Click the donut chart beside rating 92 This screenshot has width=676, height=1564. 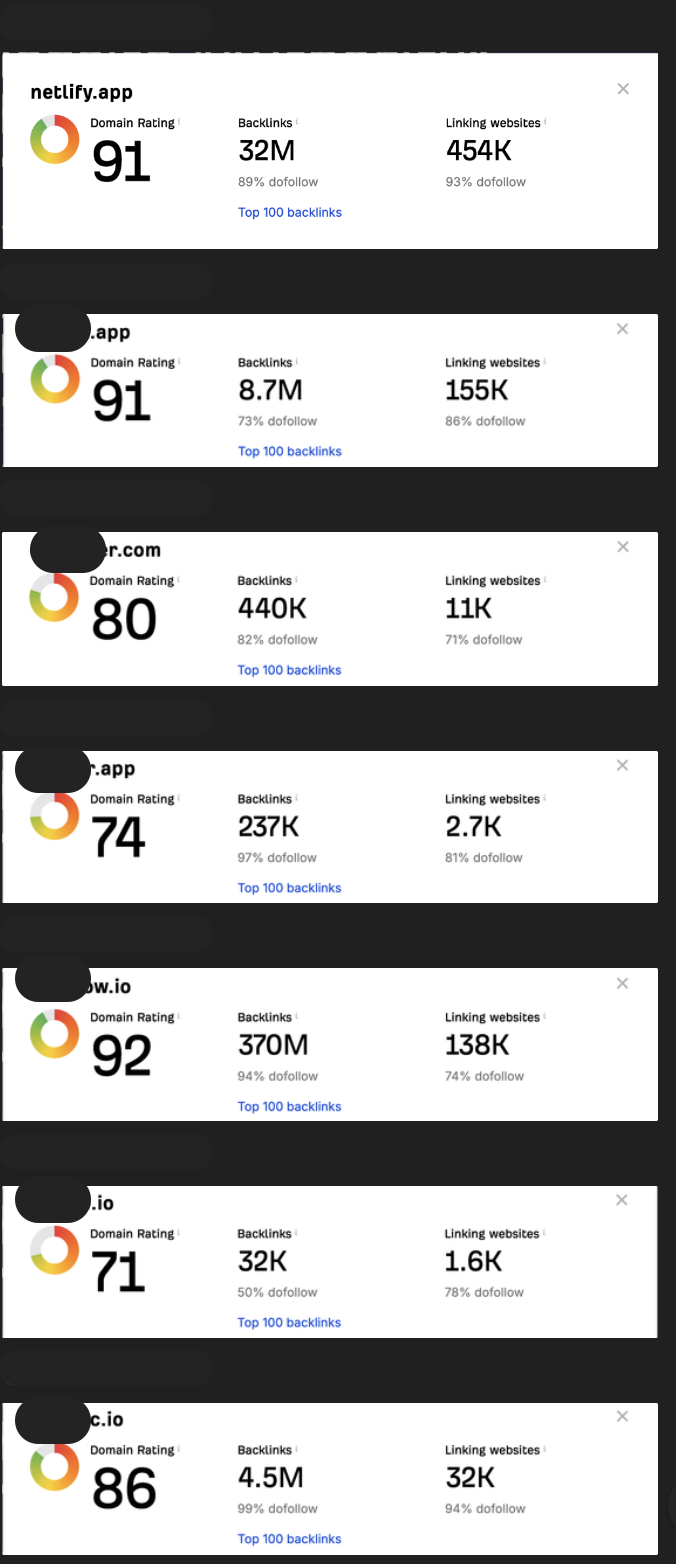(55, 1034)
